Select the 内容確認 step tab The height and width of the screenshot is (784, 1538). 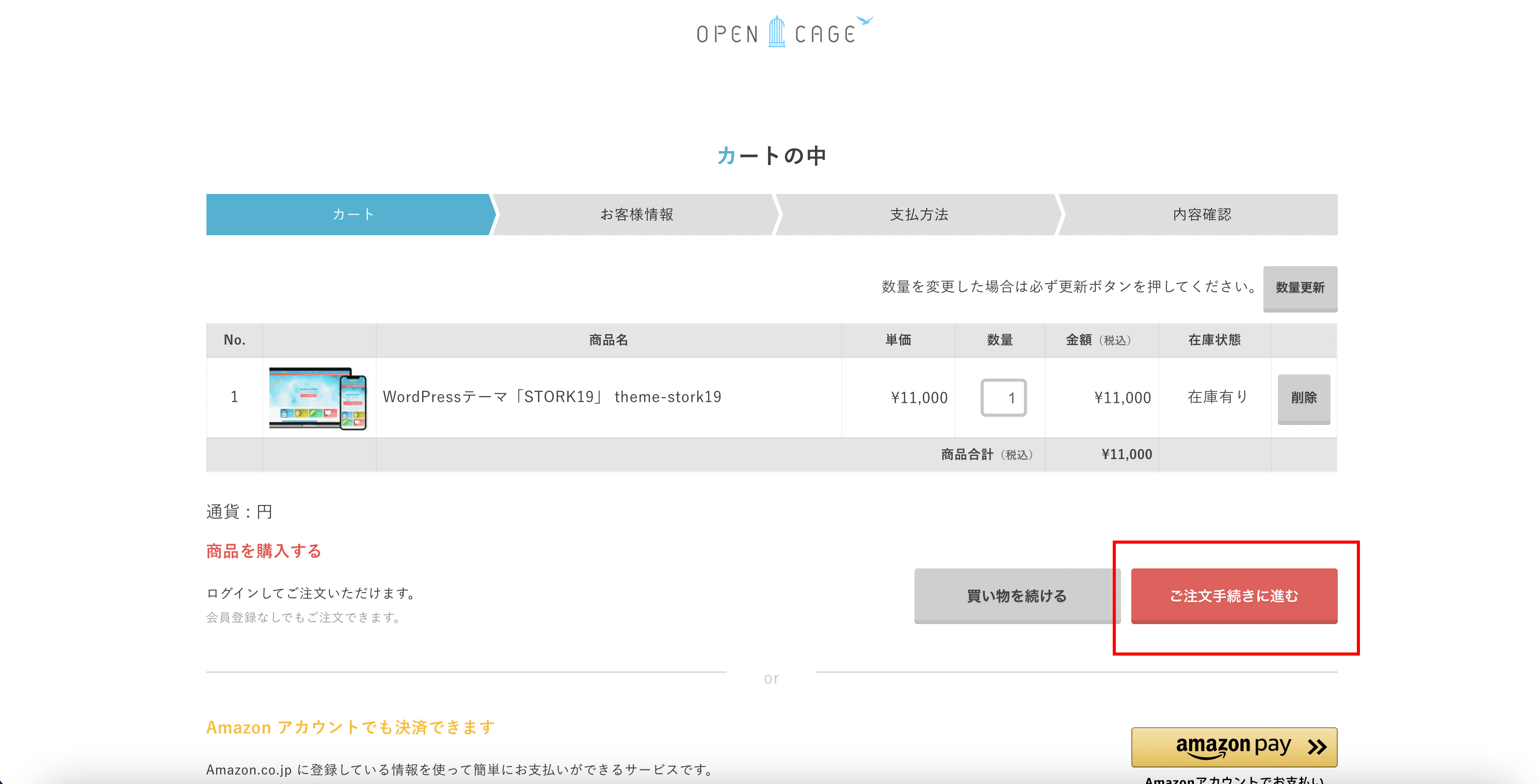click(1201, 214)
